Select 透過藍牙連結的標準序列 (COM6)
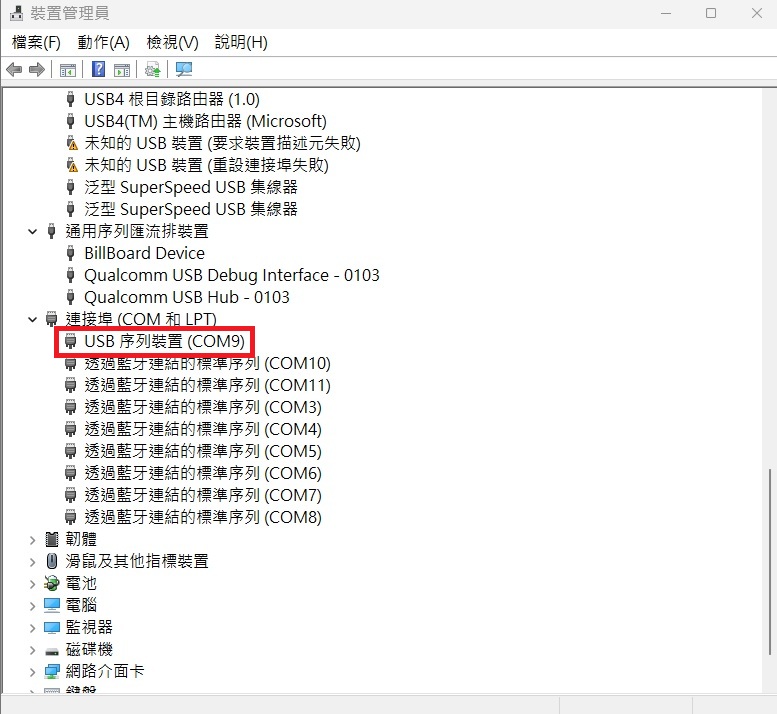The height and width of the screenshot is (714, 777). pos(203,473)
